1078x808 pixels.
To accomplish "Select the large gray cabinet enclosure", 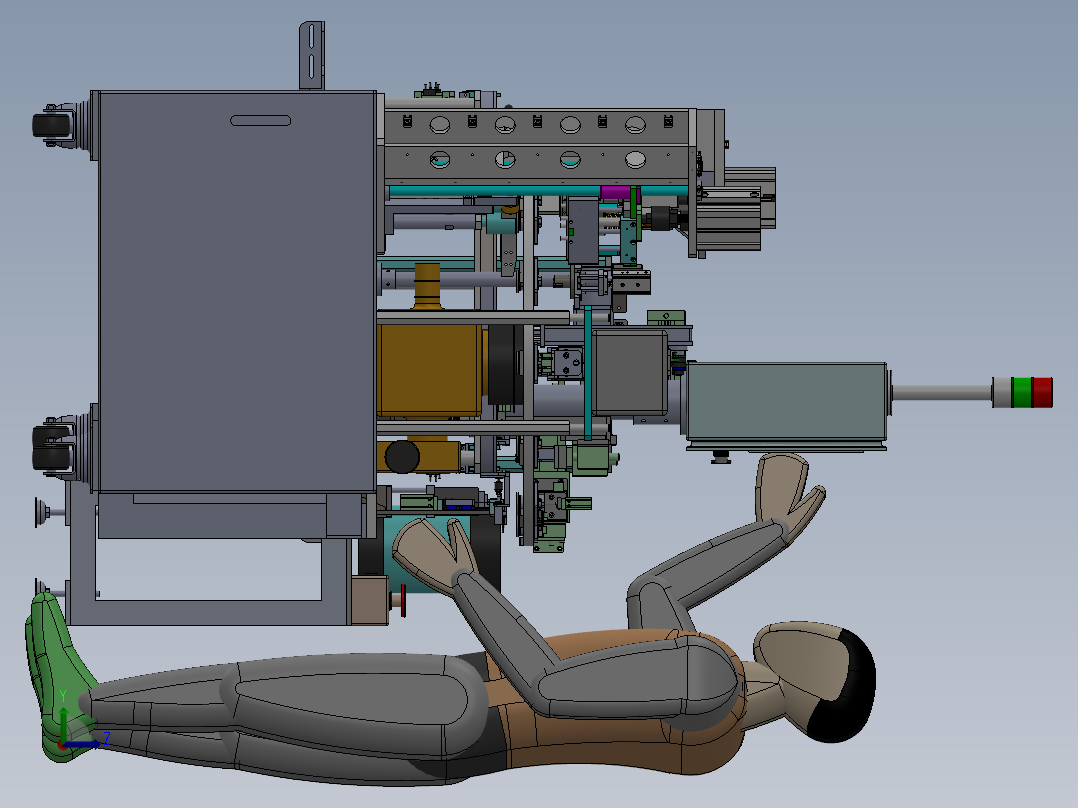I will tap(238, 292).
